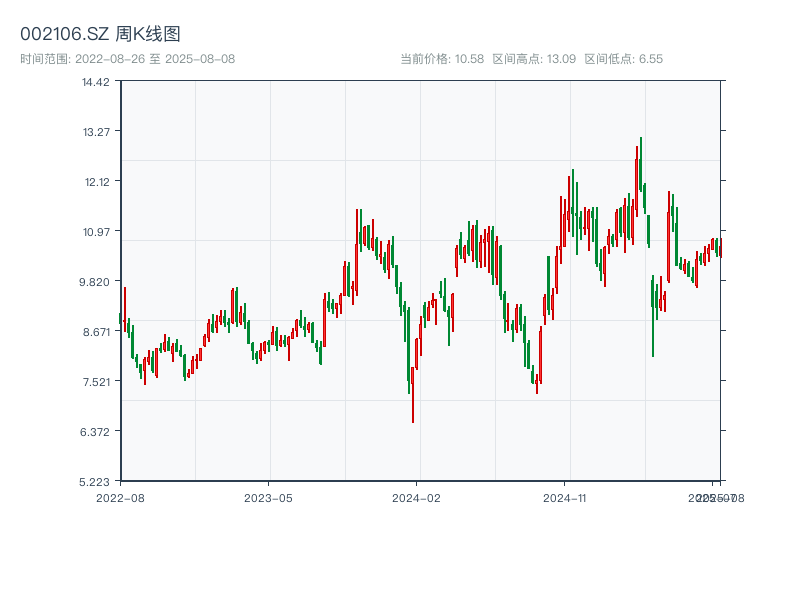
Task: Select the date range text 2022-08-26 至 2025-08-08
Action: pos(155,59)
